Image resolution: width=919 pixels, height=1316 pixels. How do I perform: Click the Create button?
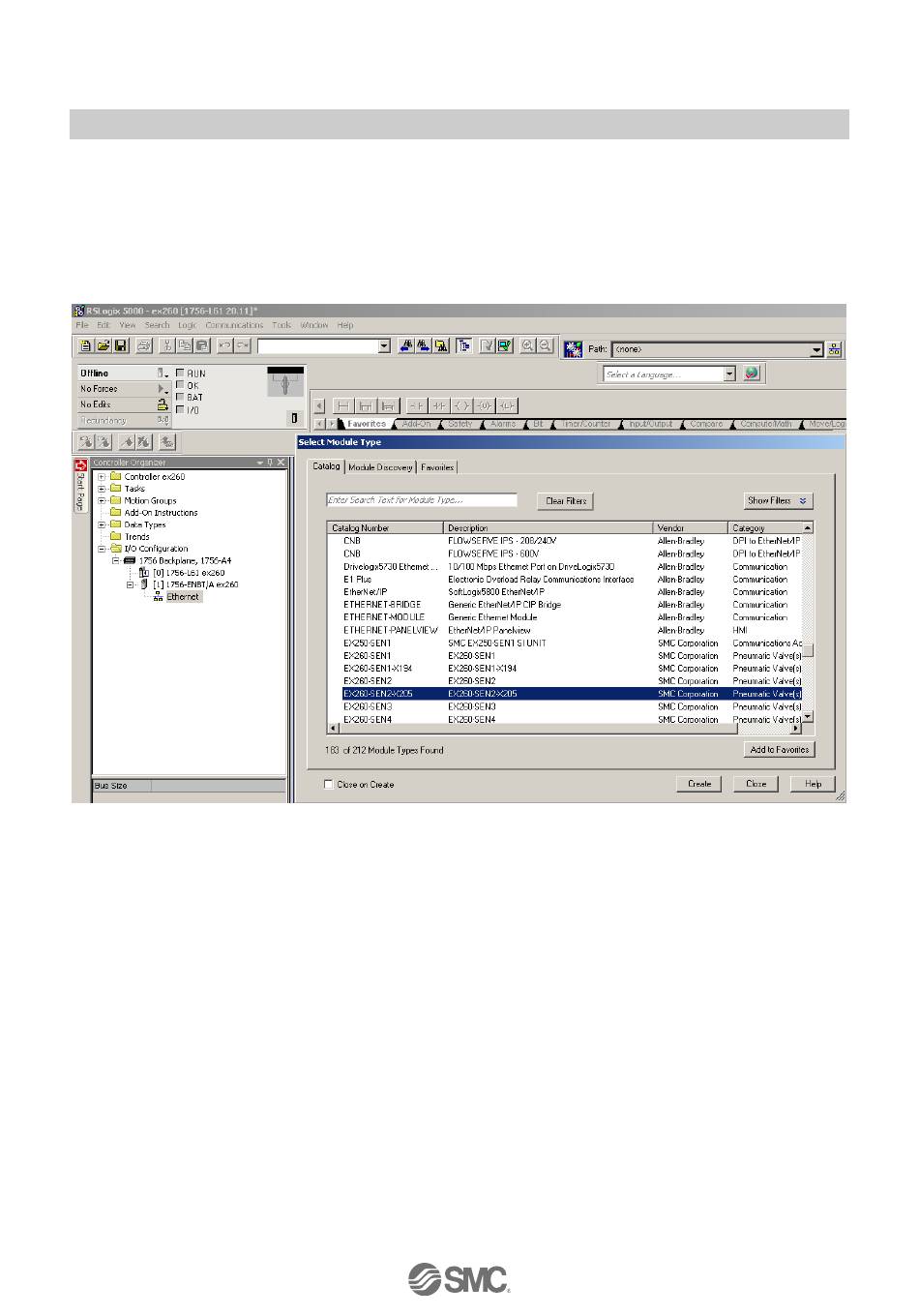[698, 784]
